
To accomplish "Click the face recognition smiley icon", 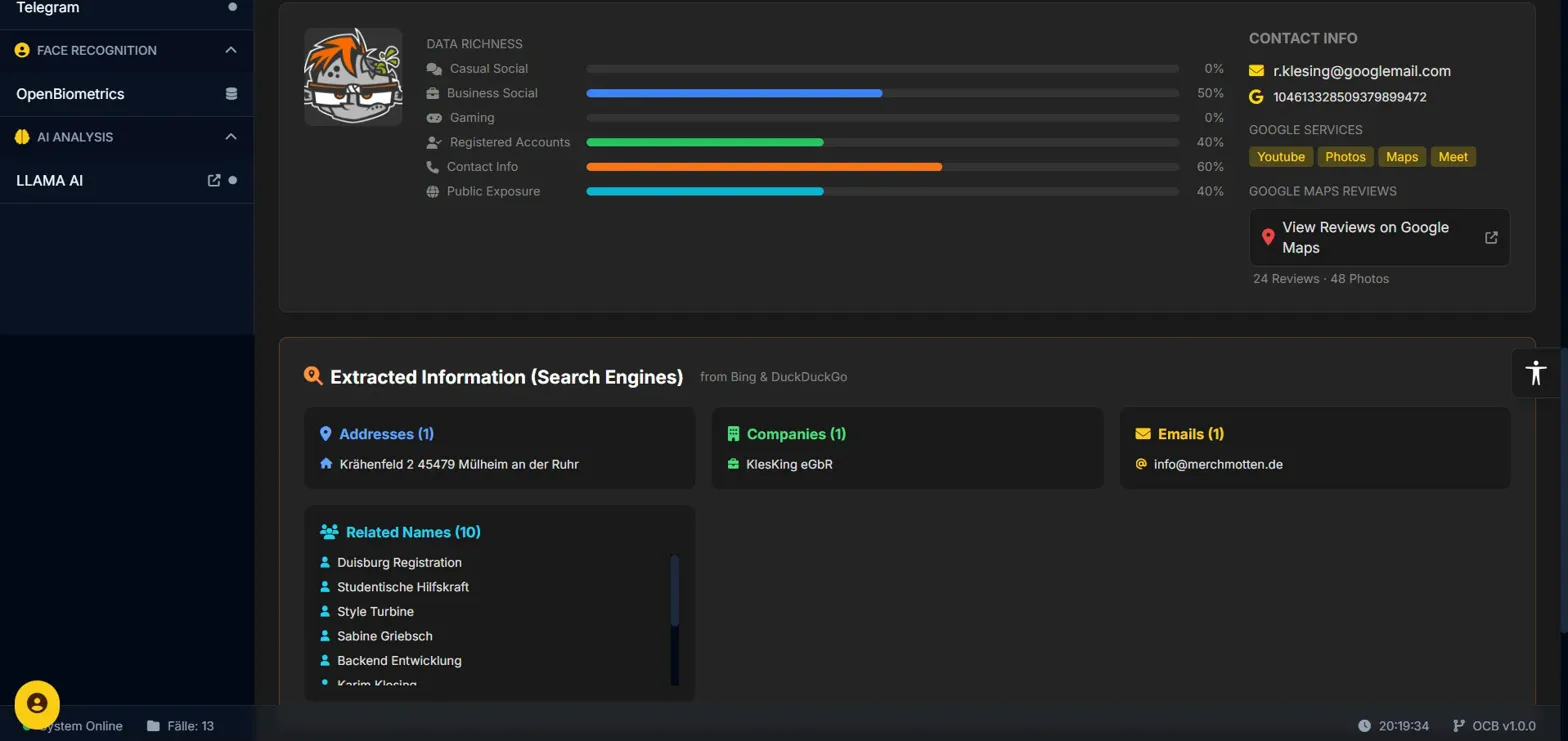I will coord(22,50).
